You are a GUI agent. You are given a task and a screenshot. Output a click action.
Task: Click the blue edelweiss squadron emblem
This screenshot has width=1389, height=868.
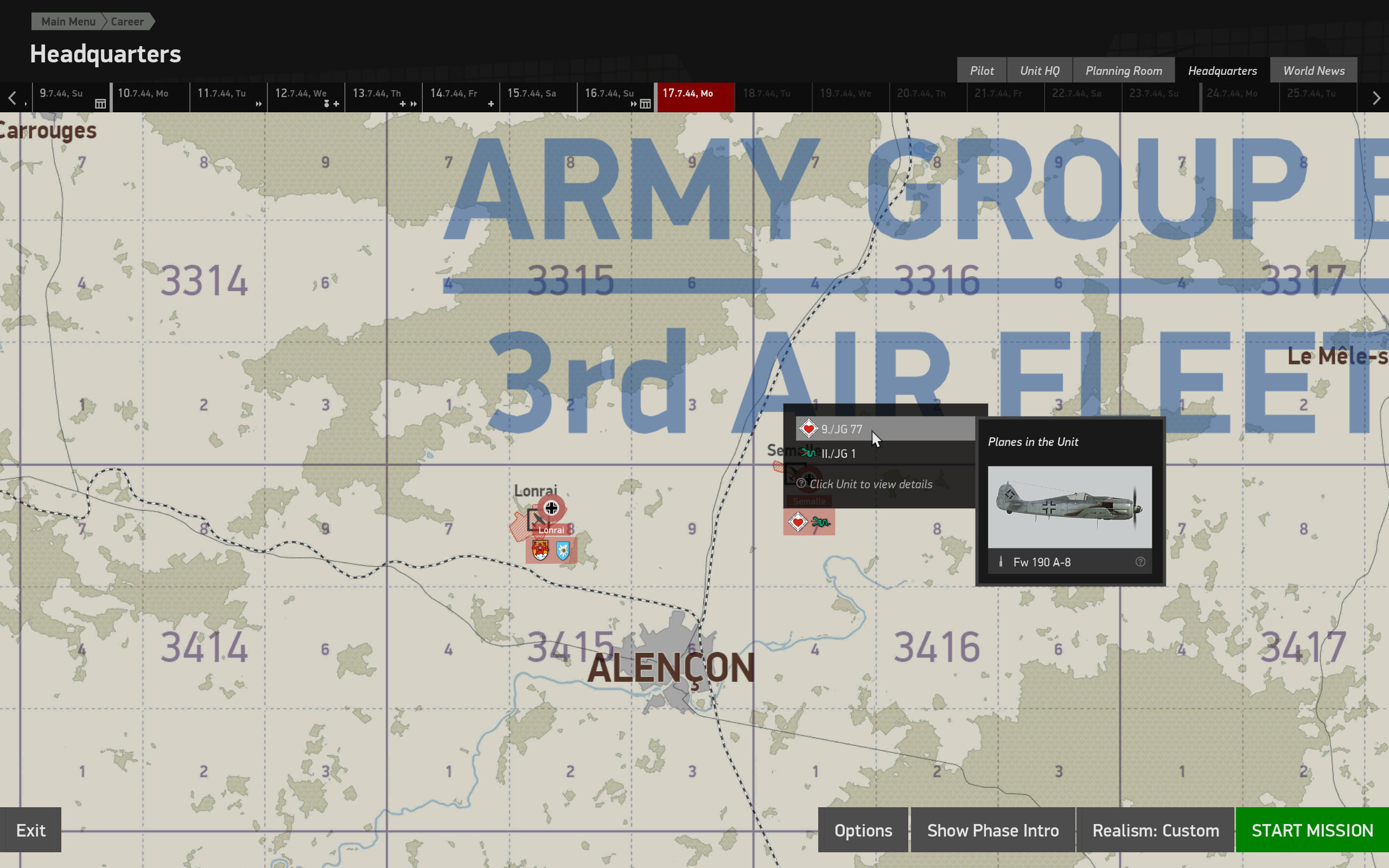pyautogui.click(x=563, y=550)
